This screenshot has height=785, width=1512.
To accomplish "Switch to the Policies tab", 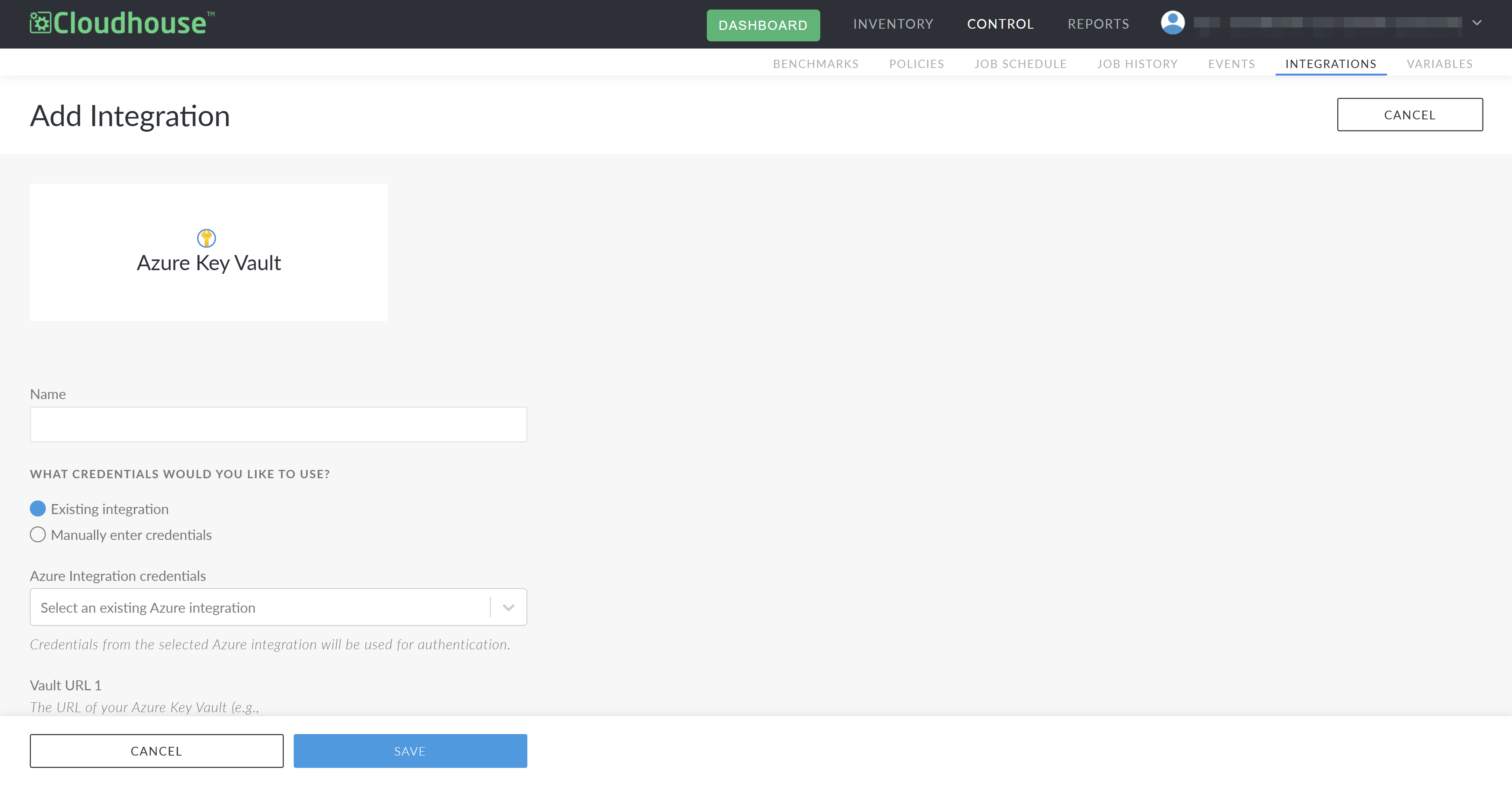I will (916, 64).
